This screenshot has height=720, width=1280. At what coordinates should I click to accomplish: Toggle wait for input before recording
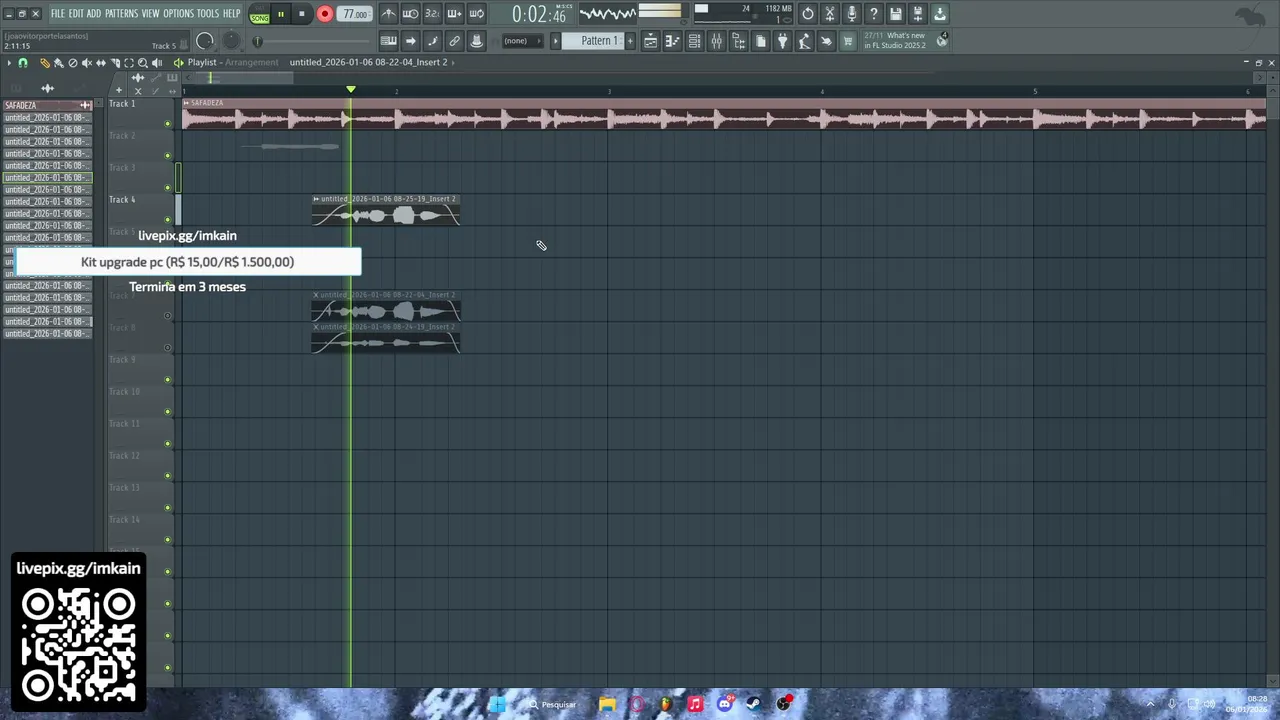click(x=410, y=14)
